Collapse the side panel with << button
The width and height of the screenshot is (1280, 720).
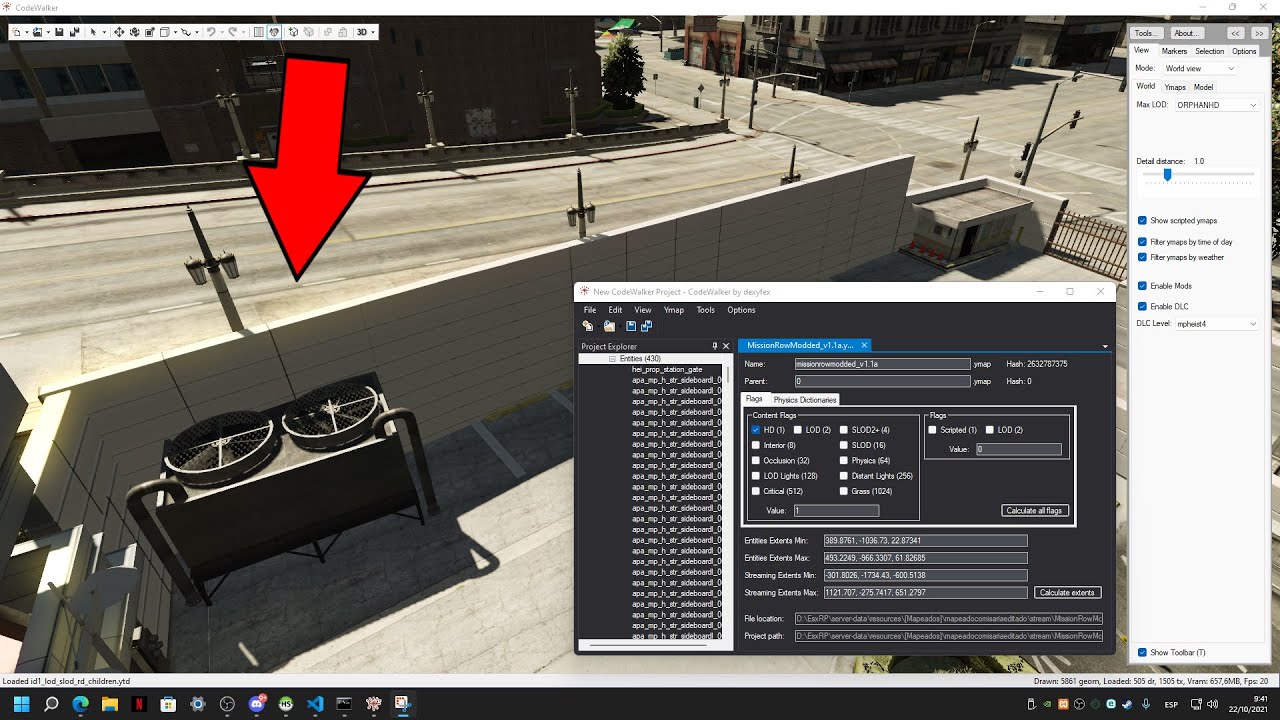pyautogui.click(x=1237, y=33)
